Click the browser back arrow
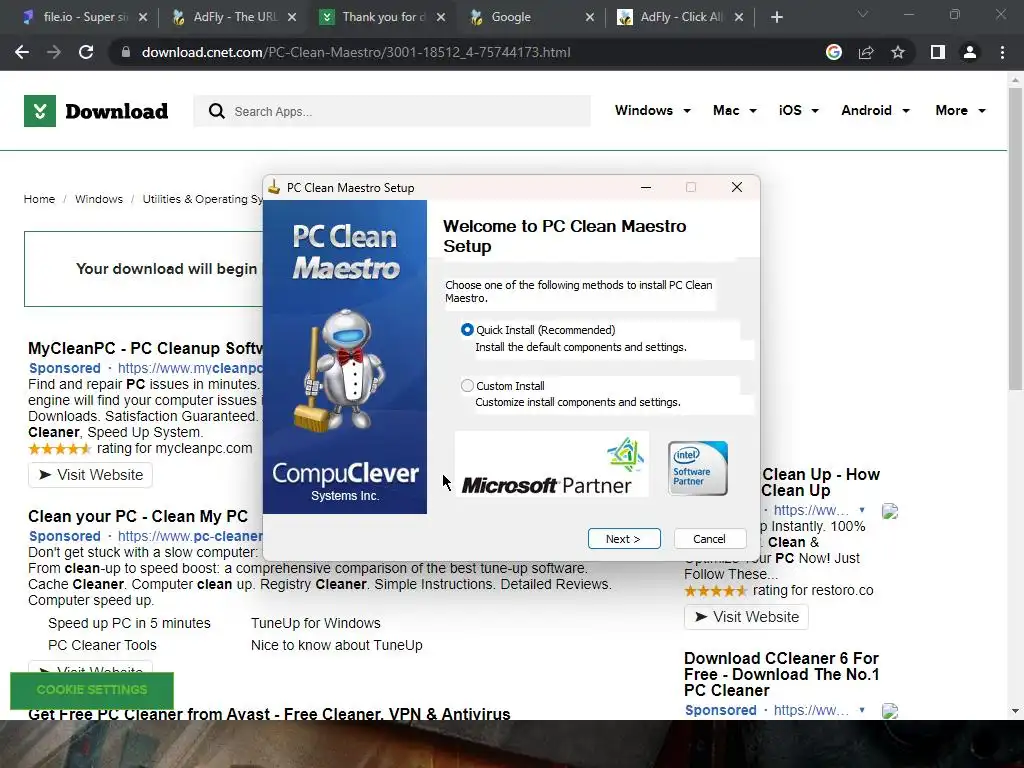The image size is (1024, 768). coord(22,52)
